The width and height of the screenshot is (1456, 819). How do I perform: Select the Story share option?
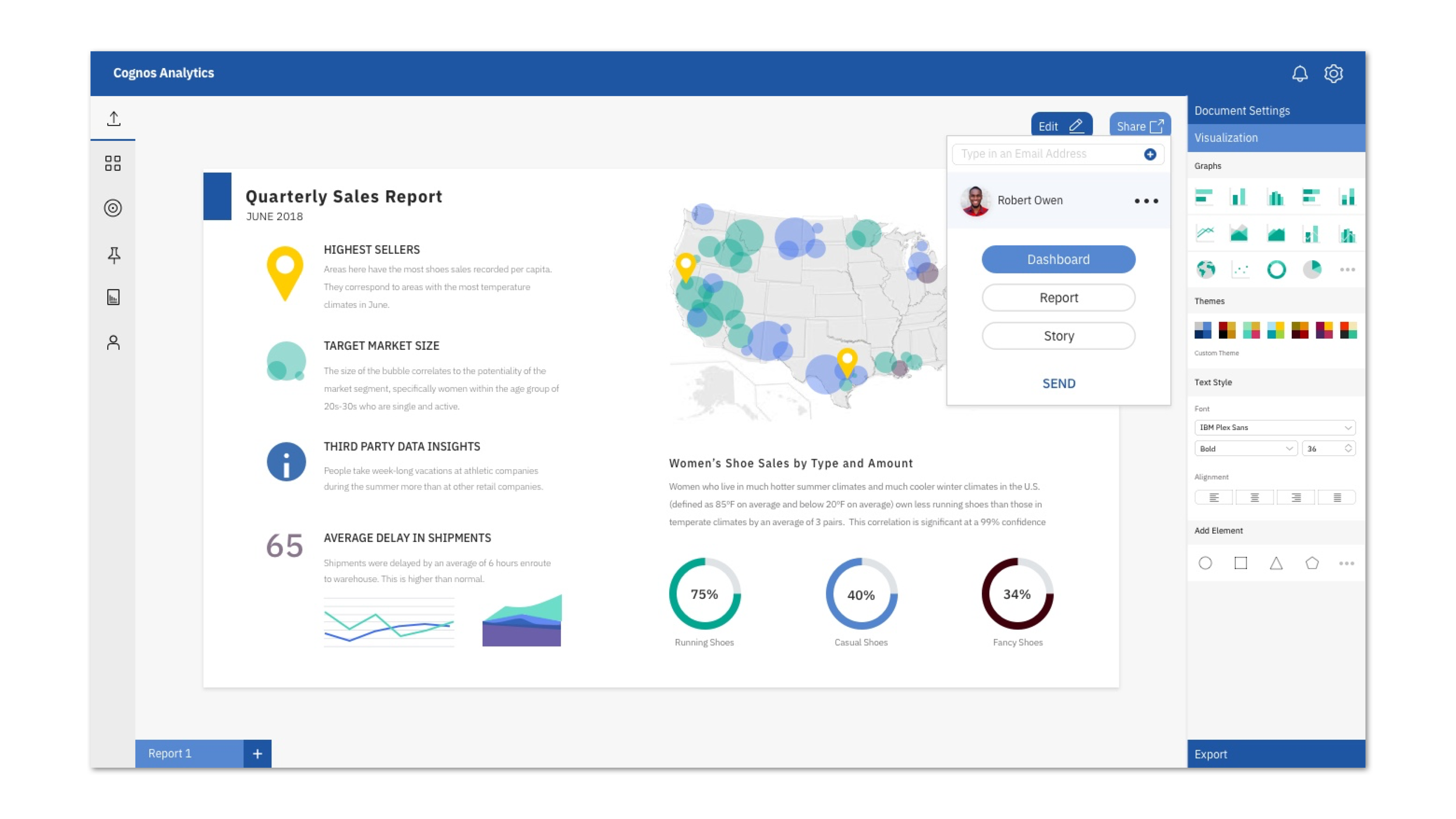coord(1058,336)
